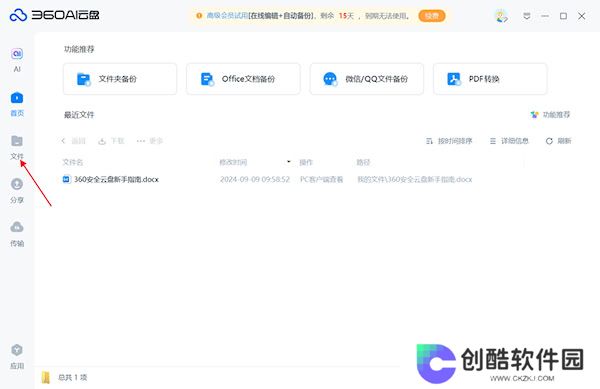The width and height of the screenshot is (600, 389).
Task: Open the AI section in sidebar
Action: [x=17, y=60]
